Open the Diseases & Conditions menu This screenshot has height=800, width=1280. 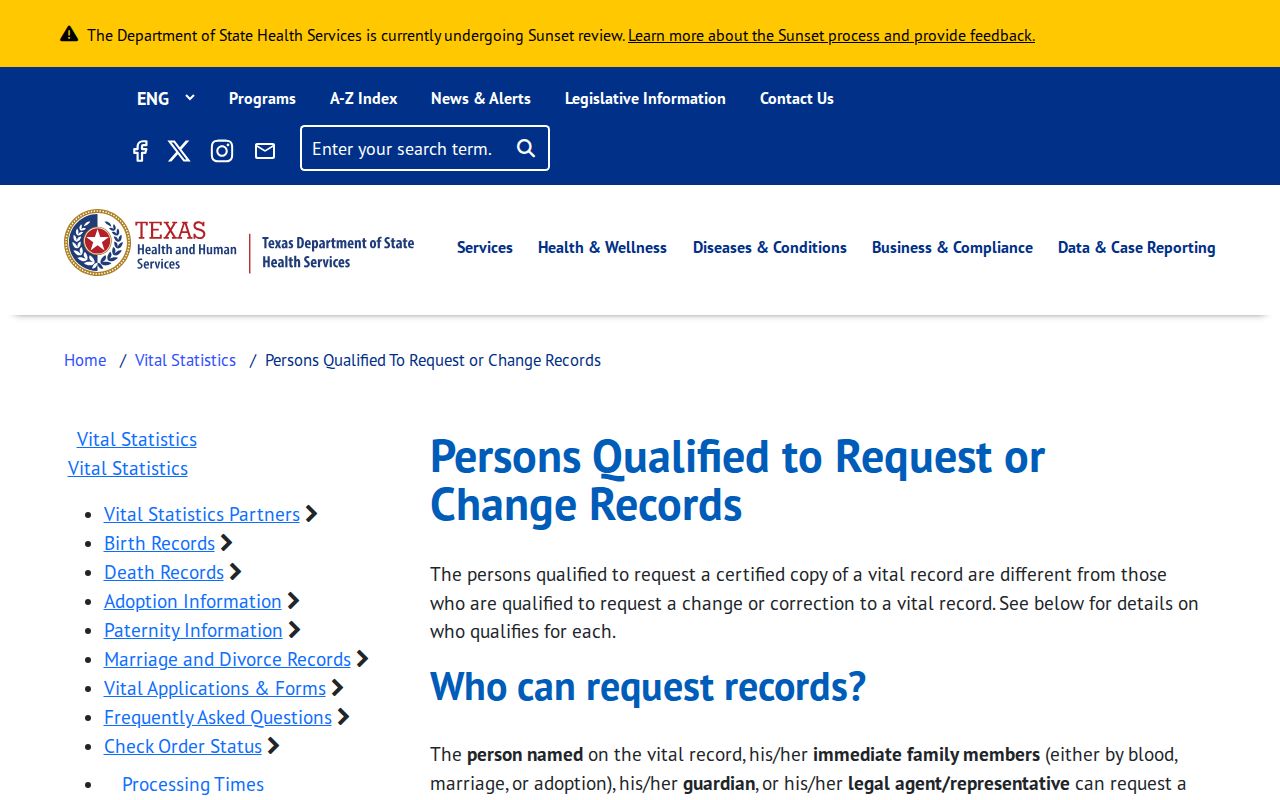click(x=770, y=247)
